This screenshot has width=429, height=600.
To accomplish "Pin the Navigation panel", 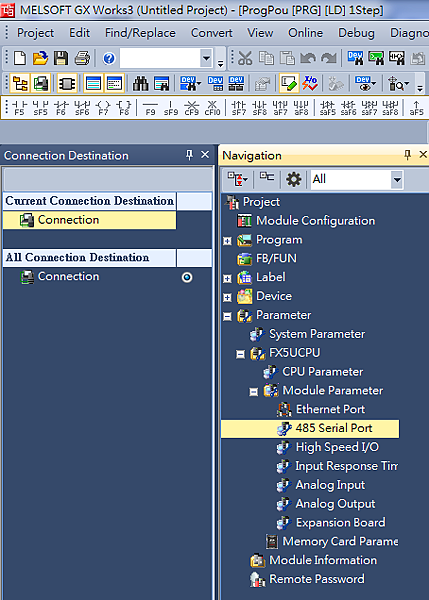I will (407, 155).
